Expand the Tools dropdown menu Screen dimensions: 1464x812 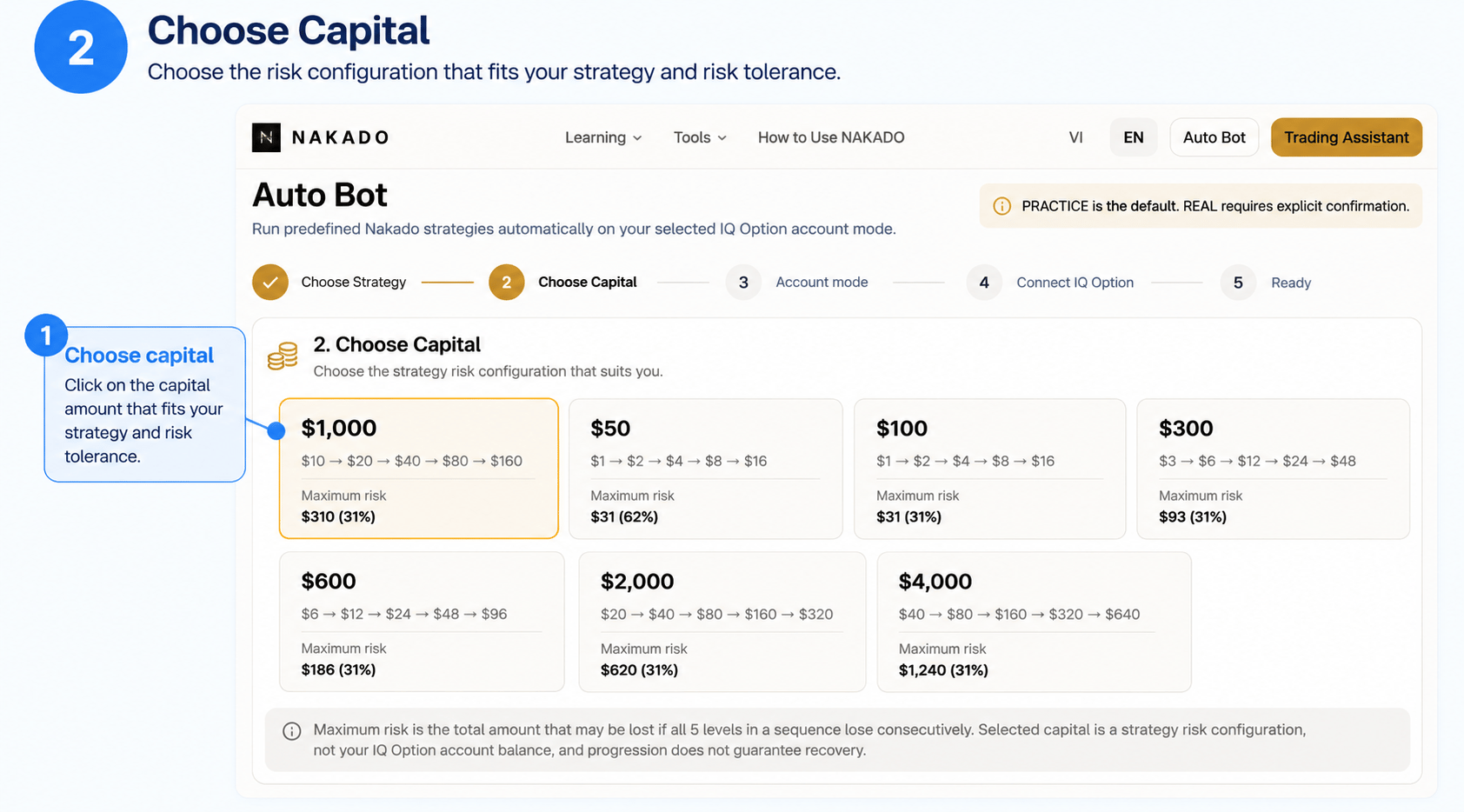coord(700,137)
